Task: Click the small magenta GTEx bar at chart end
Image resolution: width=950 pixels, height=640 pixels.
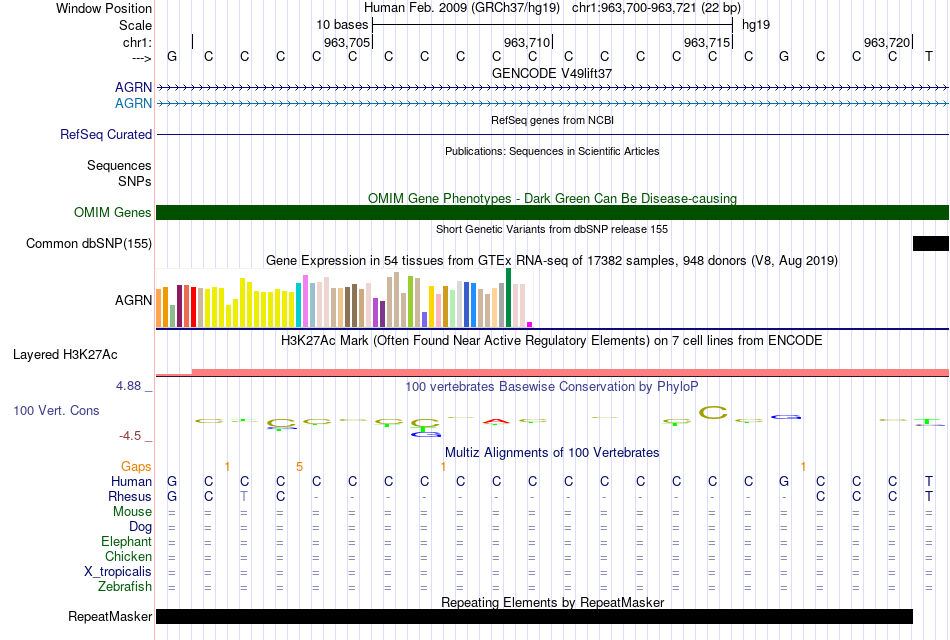Action: [530, 325]
